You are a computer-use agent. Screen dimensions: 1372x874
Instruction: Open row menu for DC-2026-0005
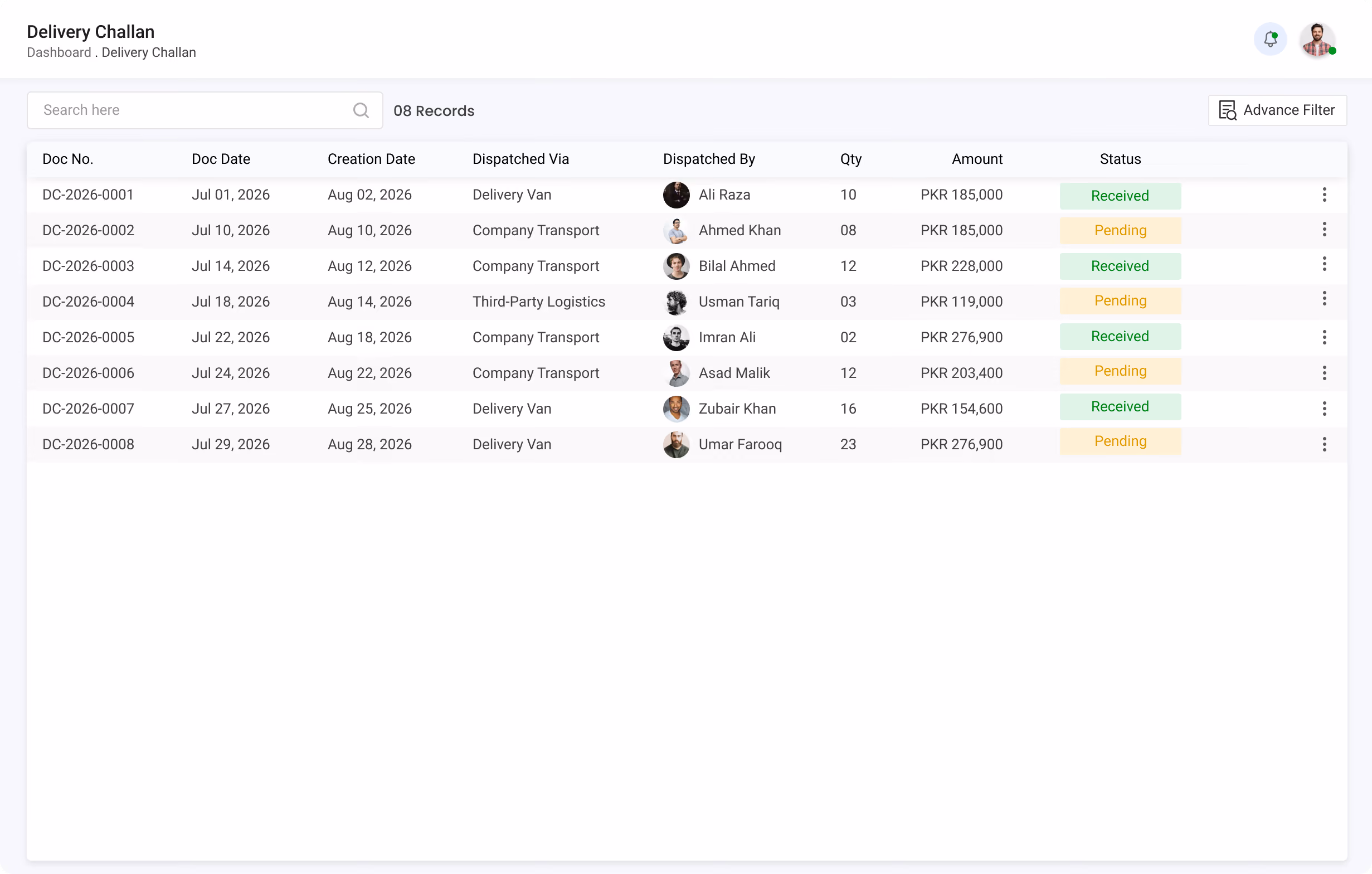coord(1324,337)
